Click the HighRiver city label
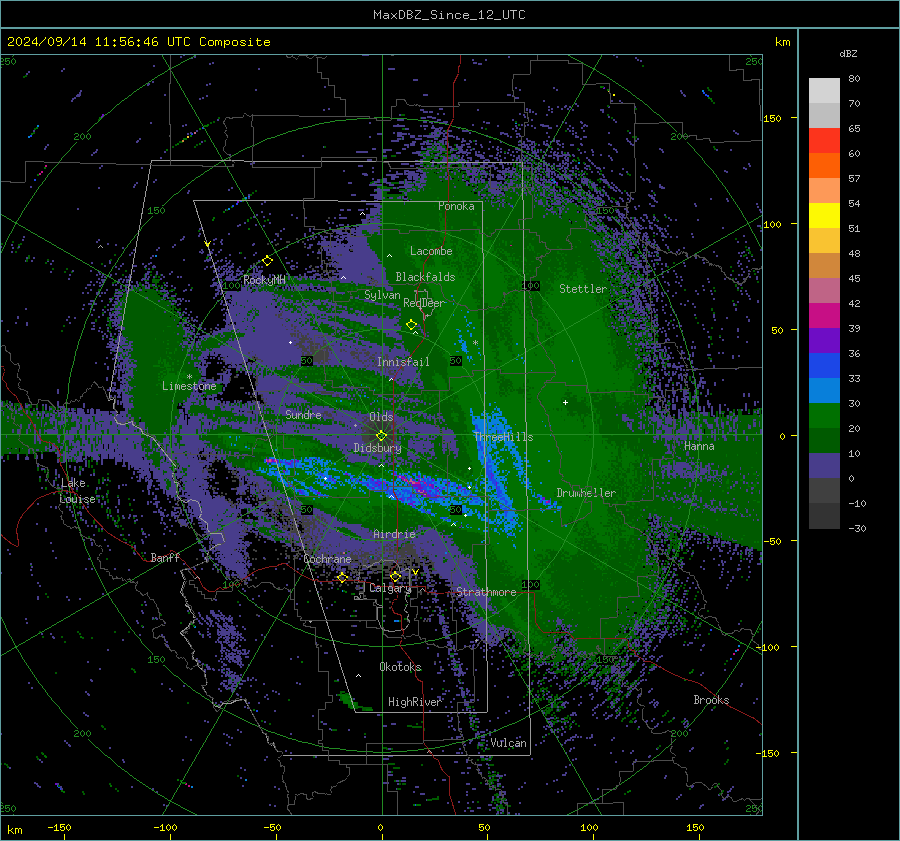Screen dimensions: 900x841 pos(414,702)
